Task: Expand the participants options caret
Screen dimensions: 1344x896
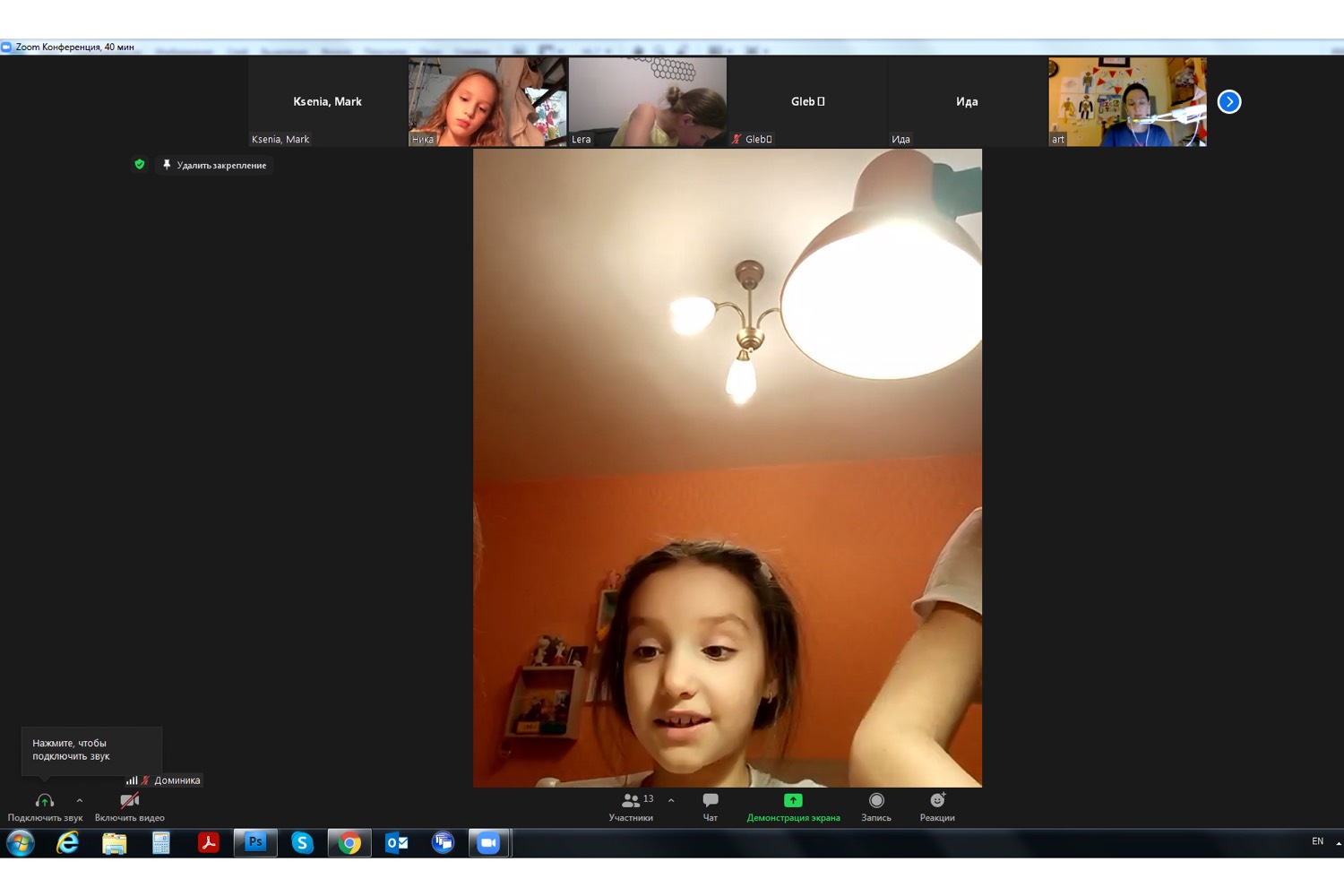Action: coord(671,801)
